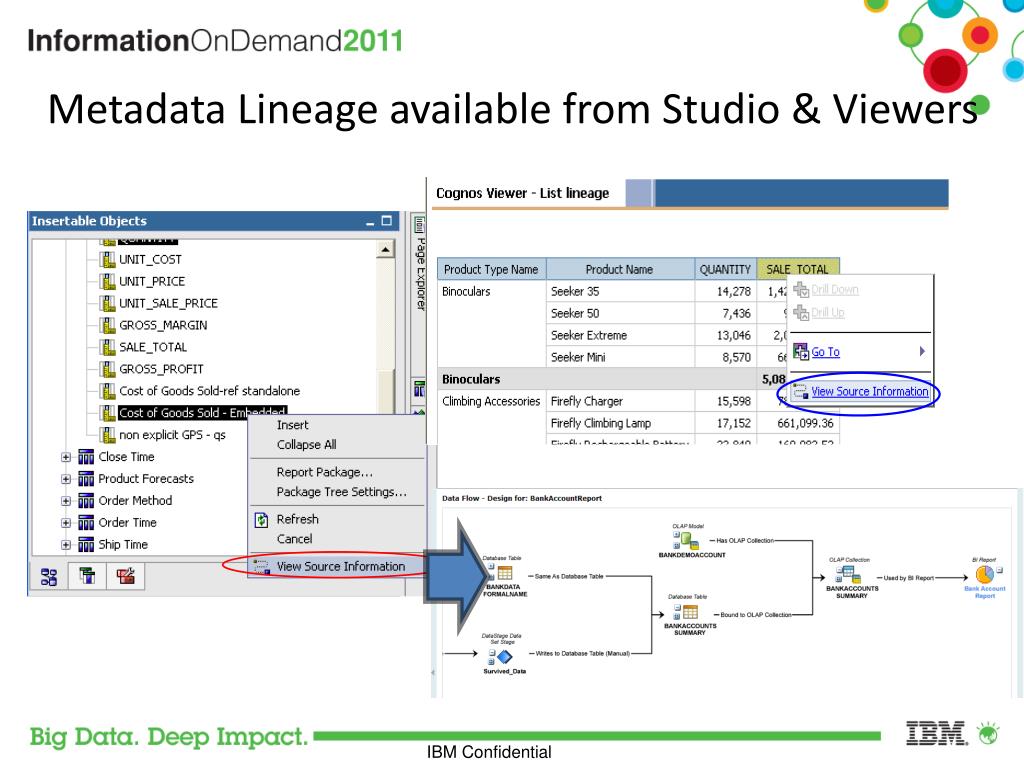
Task: Click the Ship Time dimension icon
Action: click(86, 544)
